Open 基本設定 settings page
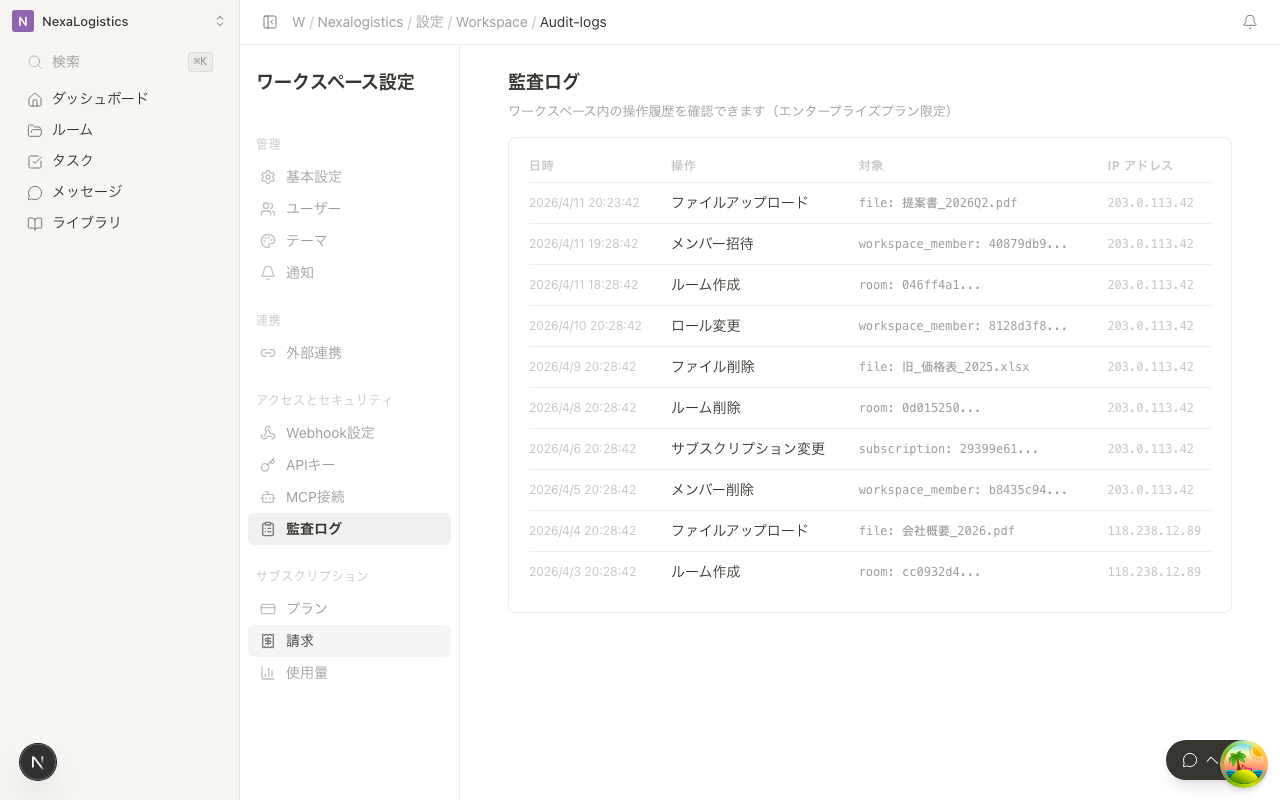Viewport: 1280px width, 800px height. 349,177
